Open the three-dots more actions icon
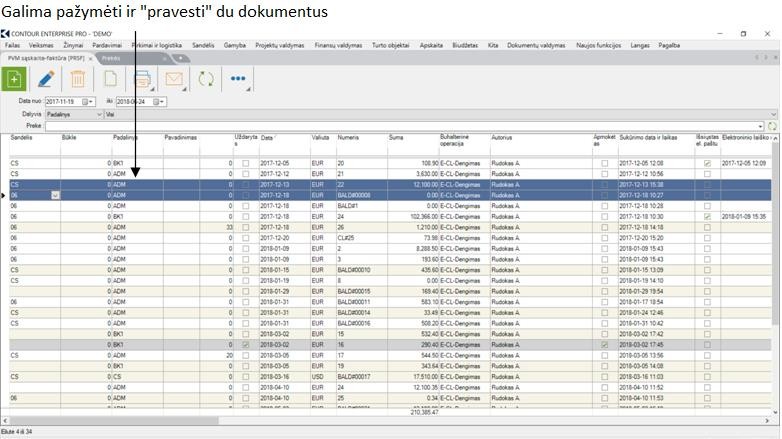 point(238,79)
